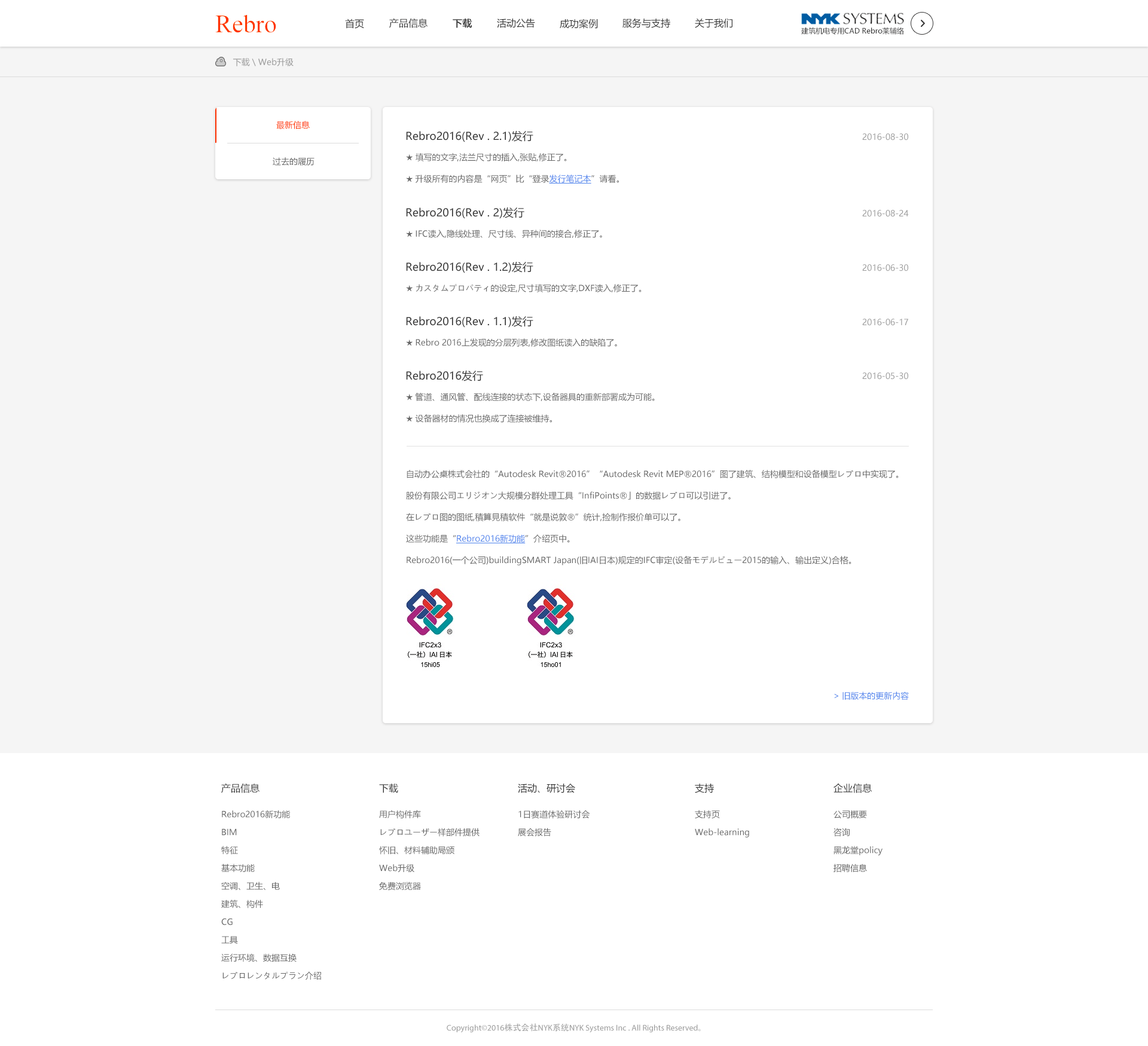
Task: Click the Rebro logo
Action: point(246,24)
